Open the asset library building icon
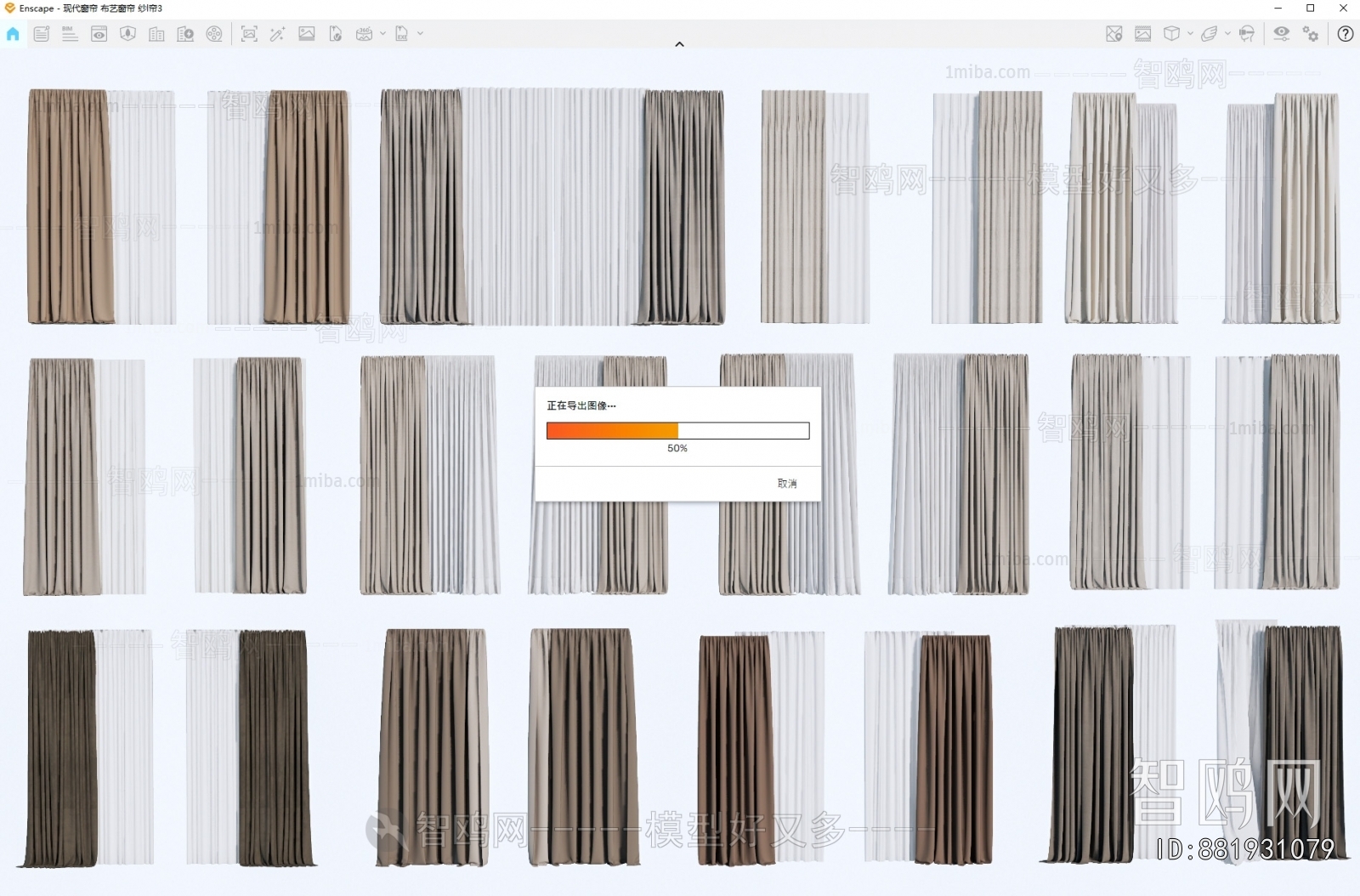The width and height of the screenshot is (1360, 896). [156, 35]
